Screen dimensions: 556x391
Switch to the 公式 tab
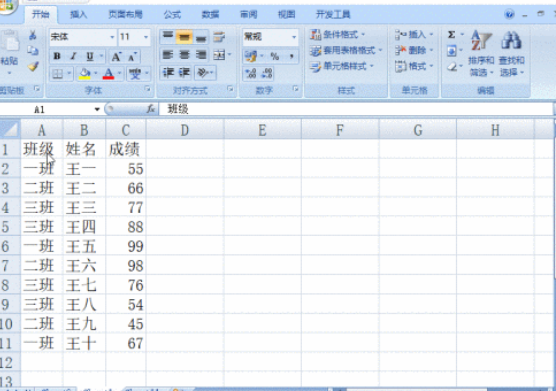coord(172,14)
